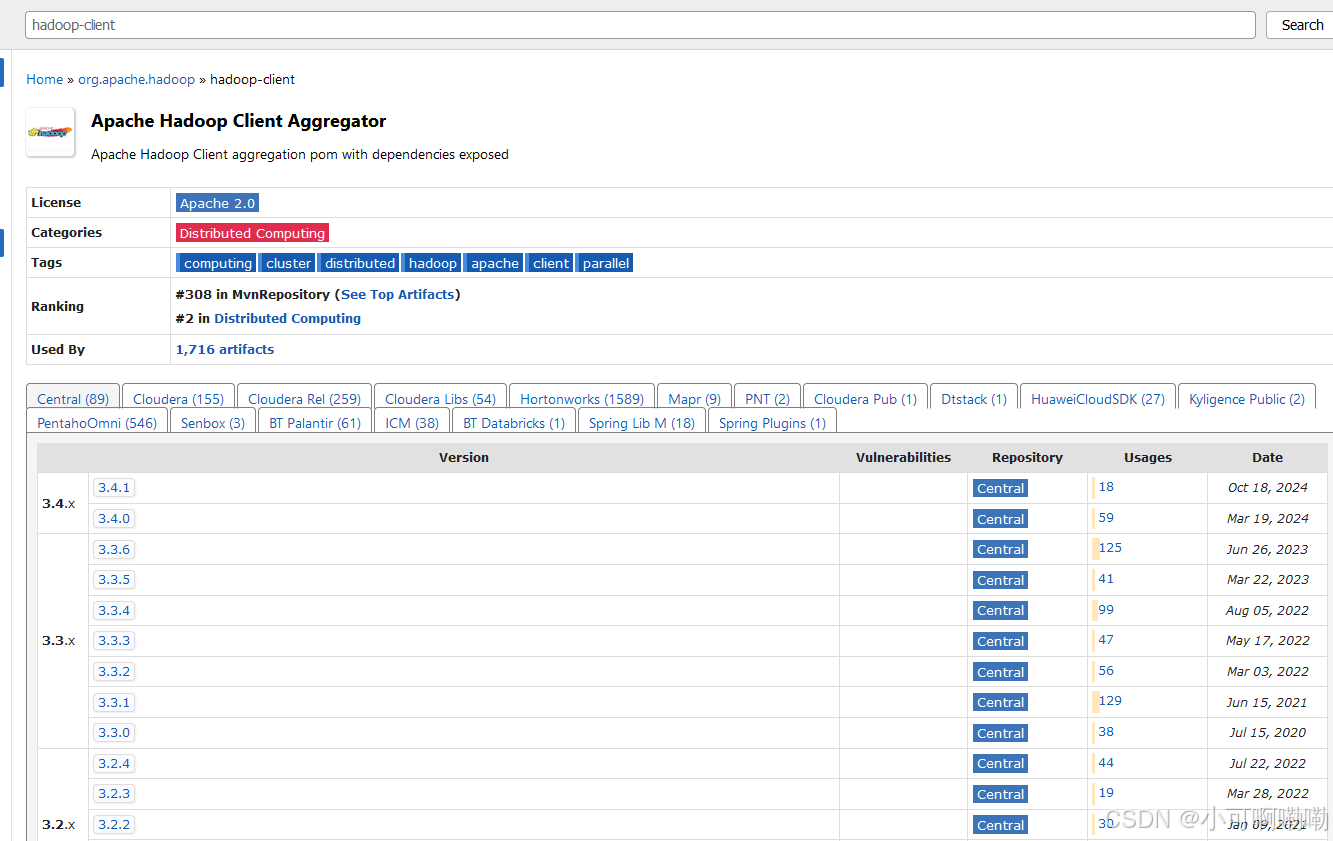
Task: Switch to Dtstack (1) tab
Action: click(x=974, y=399)
